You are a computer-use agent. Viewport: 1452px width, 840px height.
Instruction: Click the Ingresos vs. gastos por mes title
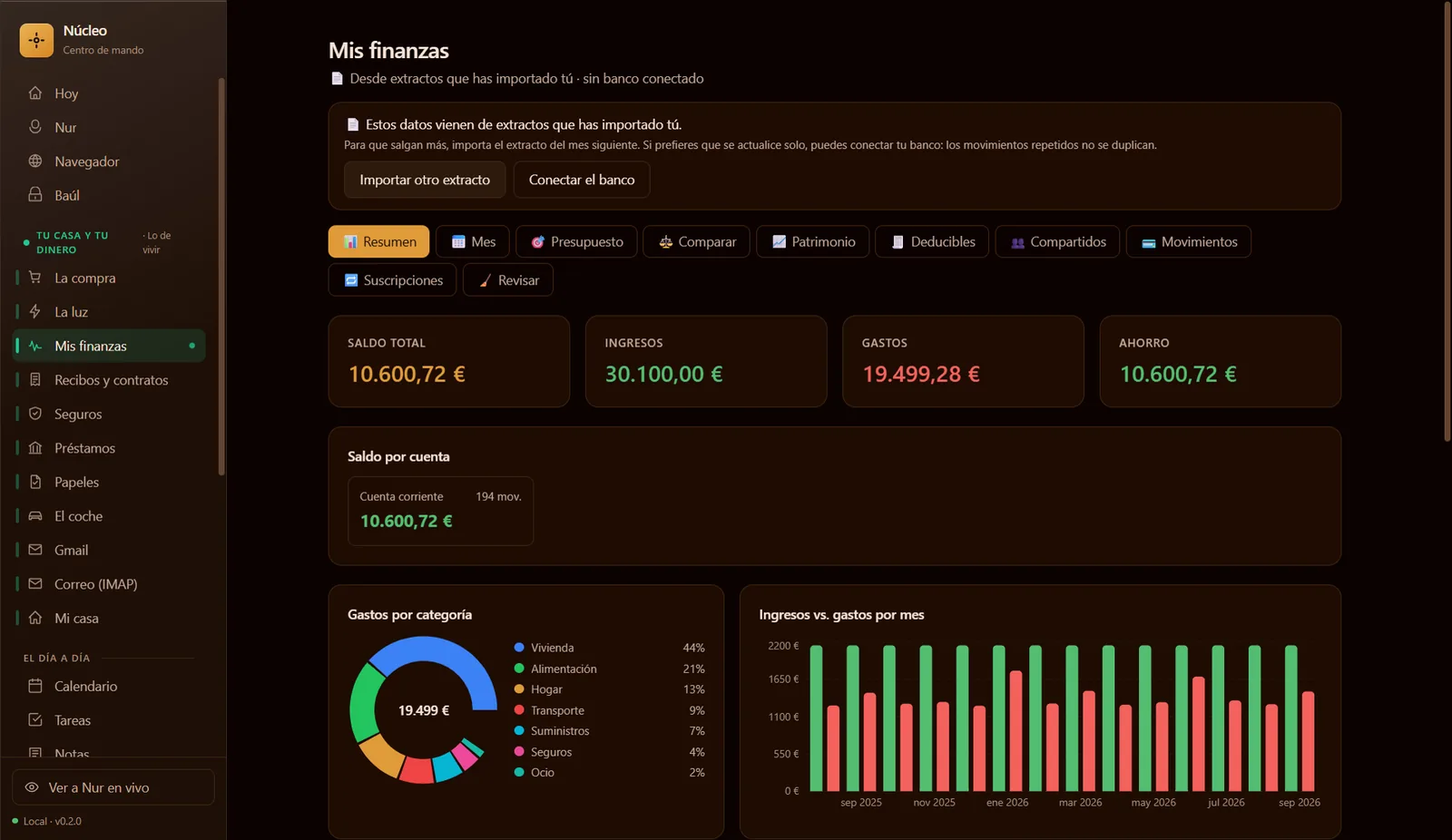coord(841,614)
